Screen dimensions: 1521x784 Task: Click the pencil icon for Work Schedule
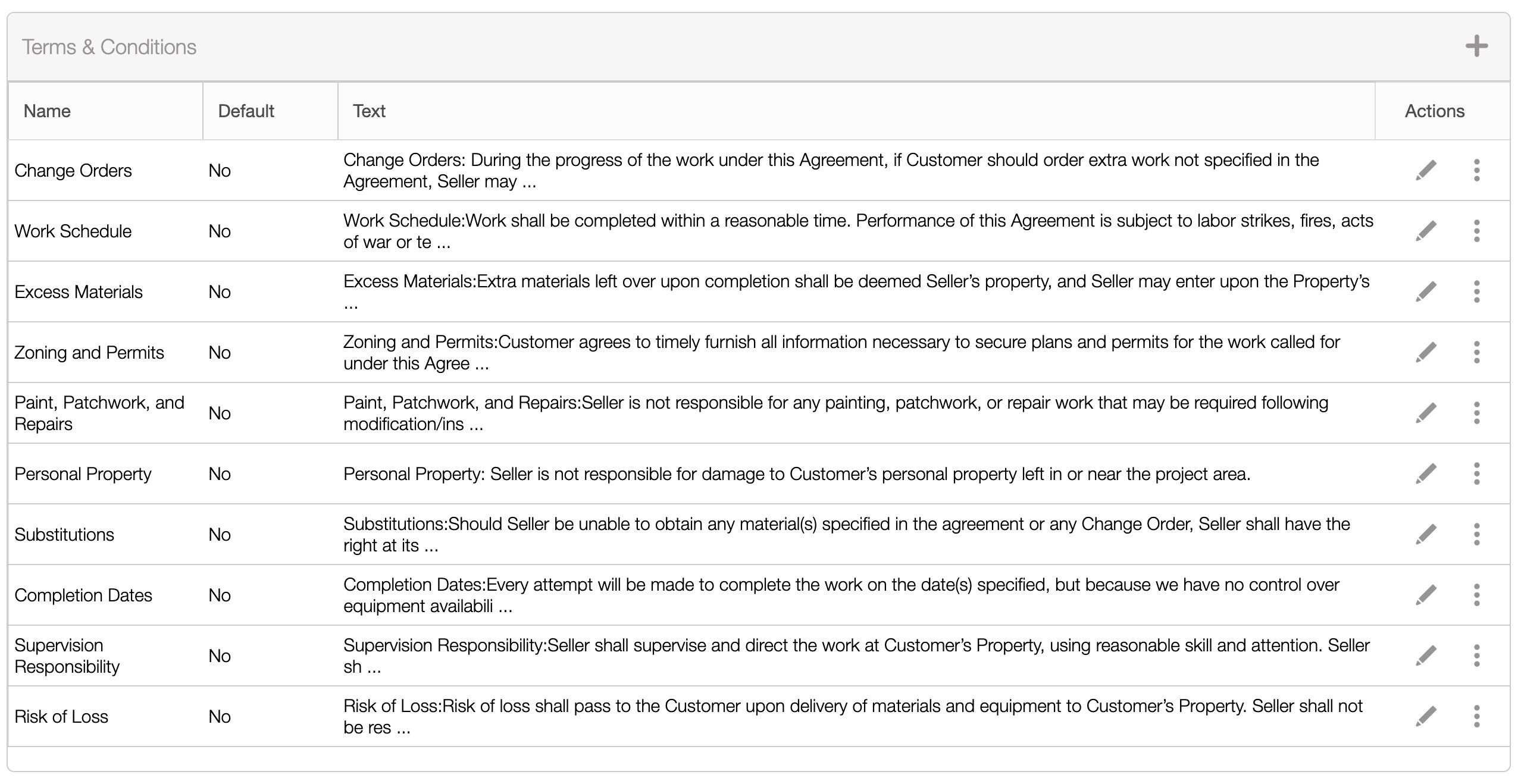[x=1426, y=231]
